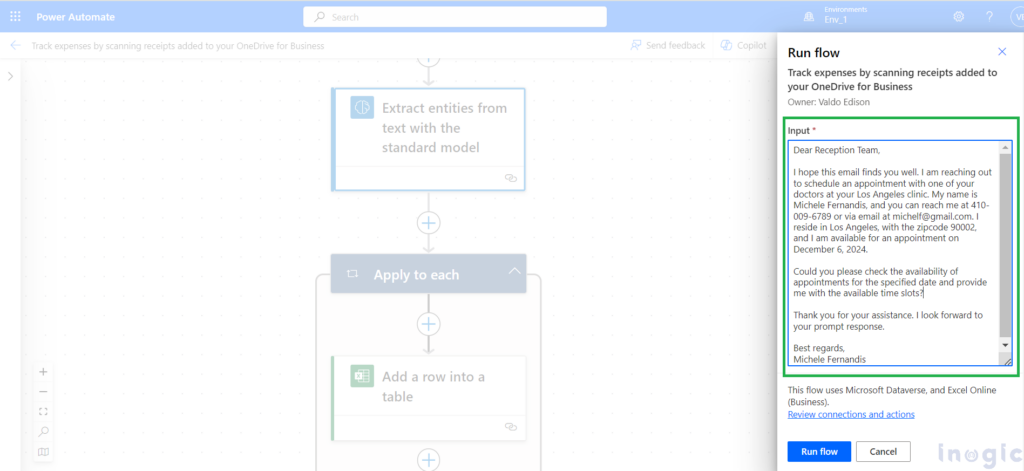Viewport: 1024px width, 471px height.
Task: Toggle the minimap on the canvas
Action: pyautogui.click(x=43, y=452)
